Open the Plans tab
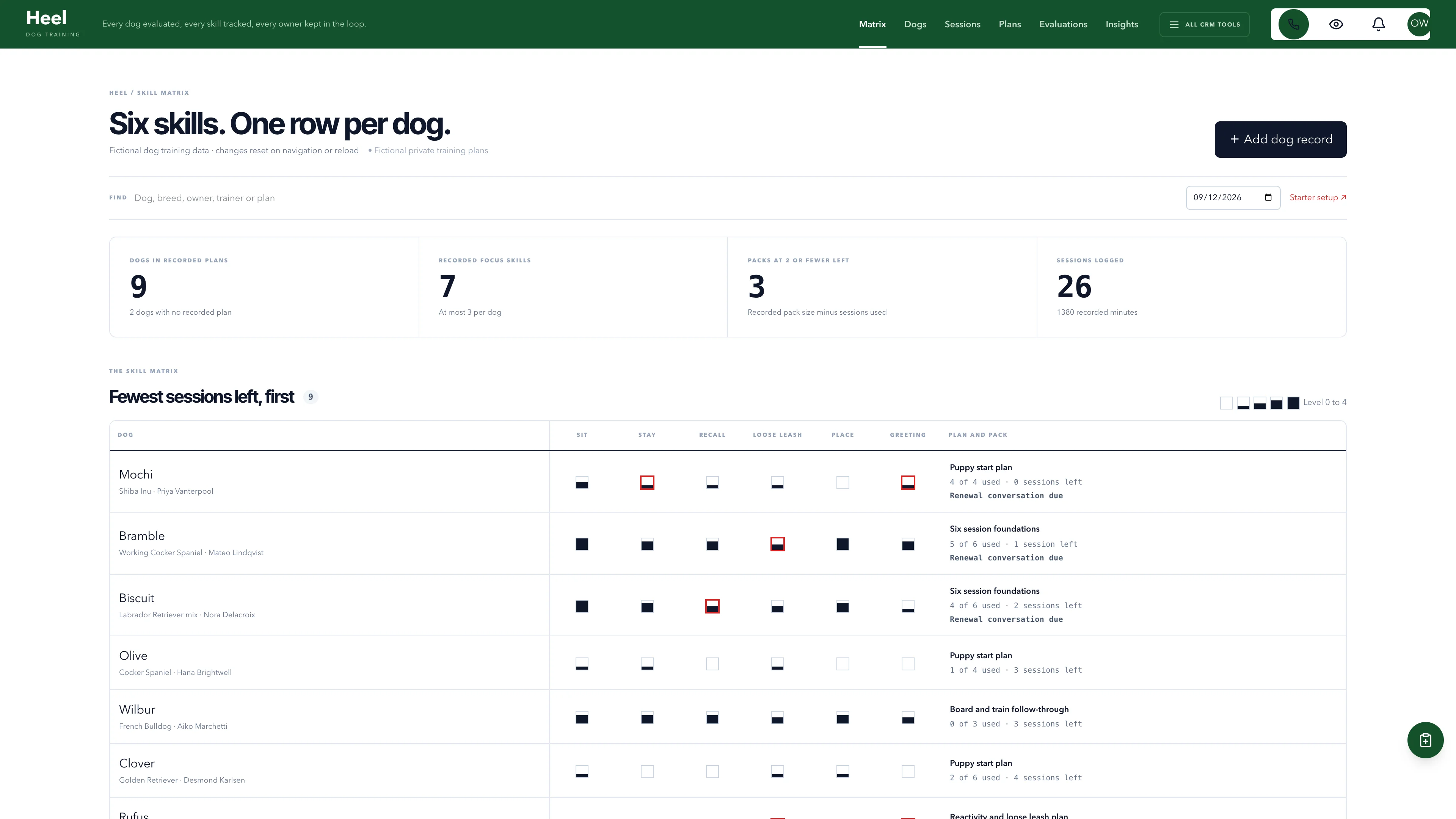Screen dimensions: 1456x819 coord(1009,24)
